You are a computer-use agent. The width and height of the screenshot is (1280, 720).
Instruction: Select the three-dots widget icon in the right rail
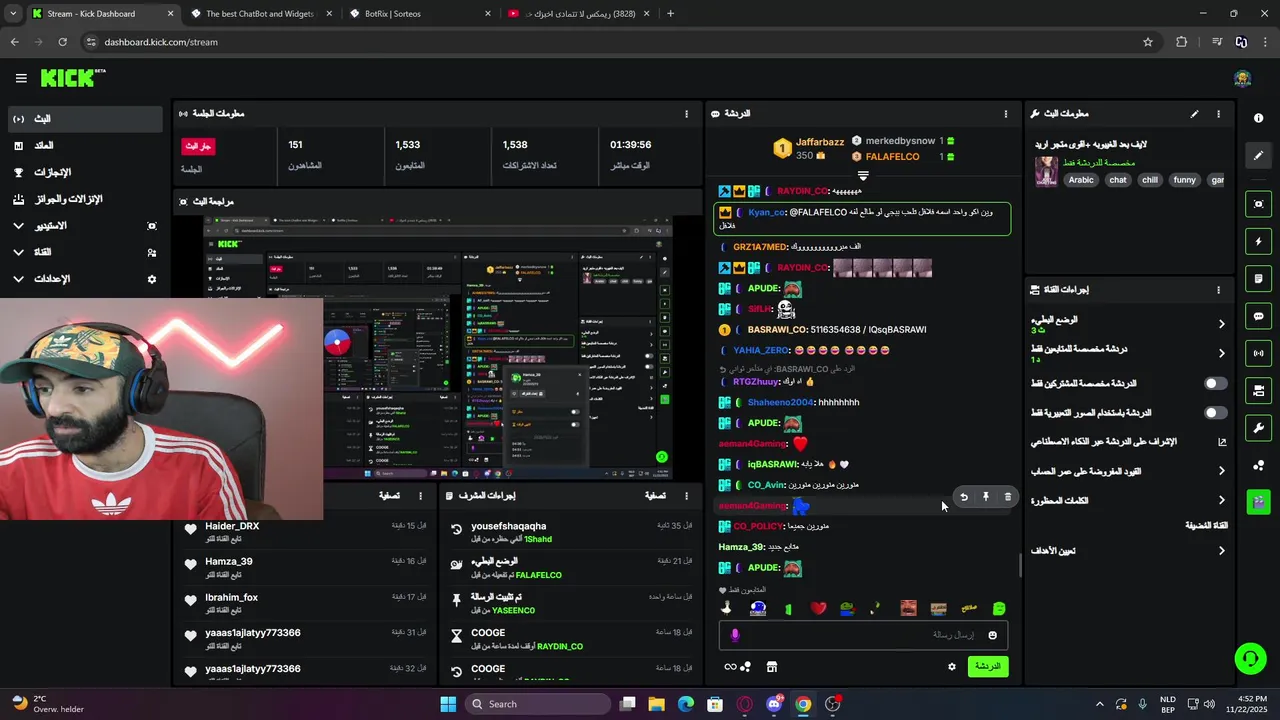coord(1258,465)
